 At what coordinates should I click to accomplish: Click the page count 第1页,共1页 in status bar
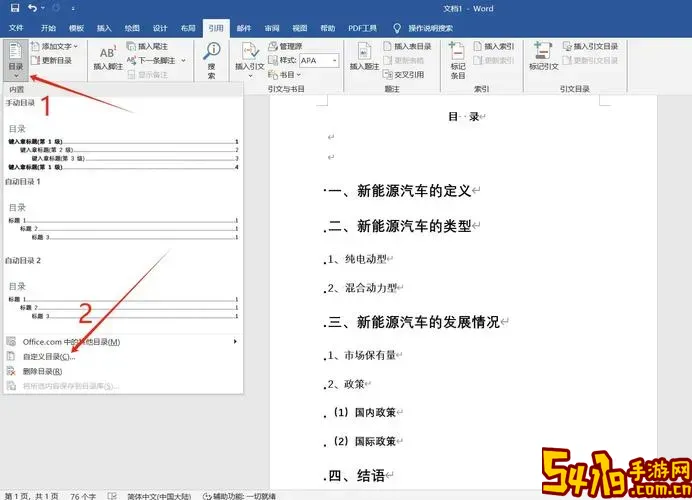[x=31, y=496]
